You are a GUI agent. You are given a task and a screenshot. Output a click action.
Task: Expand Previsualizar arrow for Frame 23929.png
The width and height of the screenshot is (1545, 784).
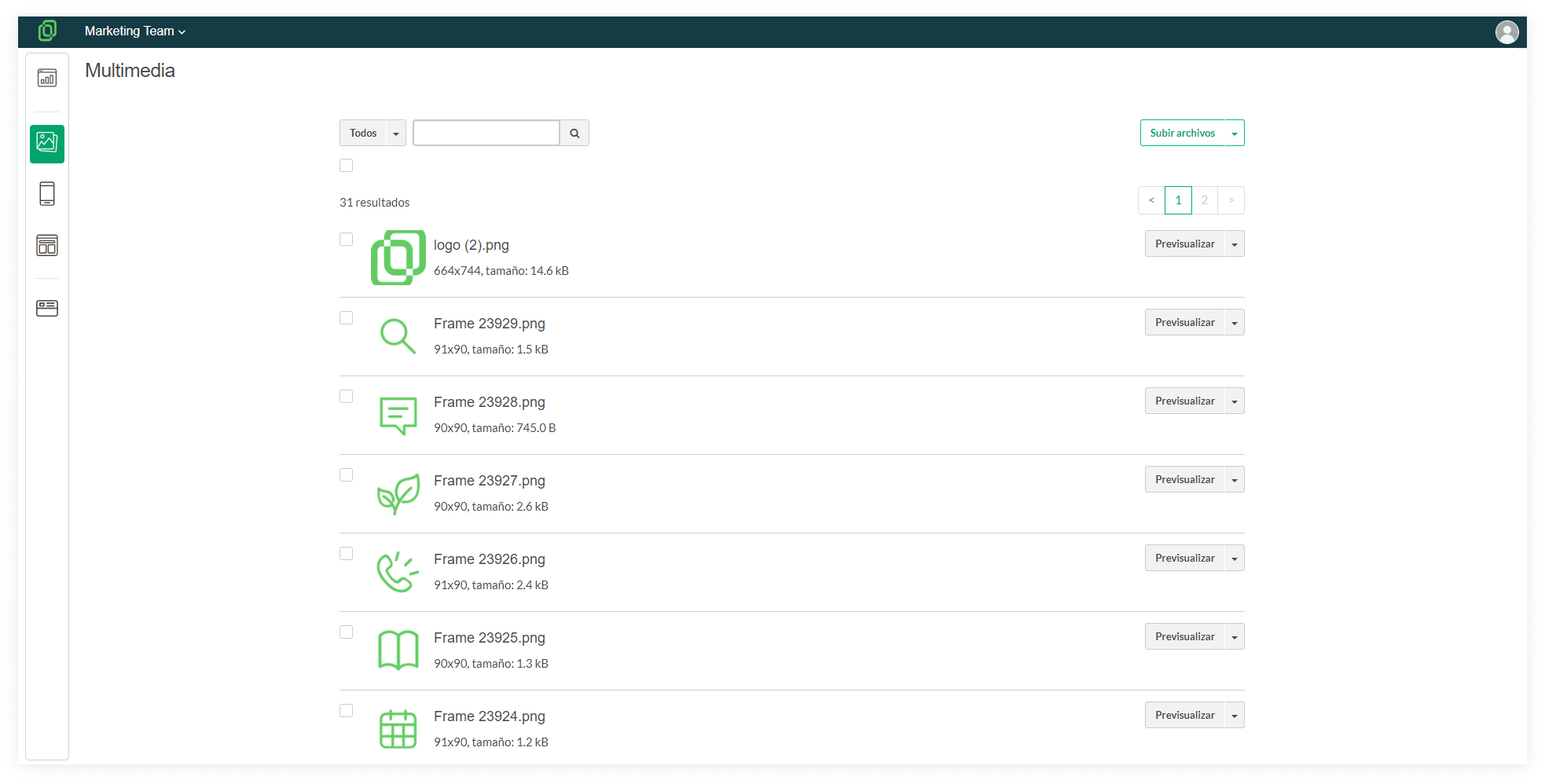1235,322
